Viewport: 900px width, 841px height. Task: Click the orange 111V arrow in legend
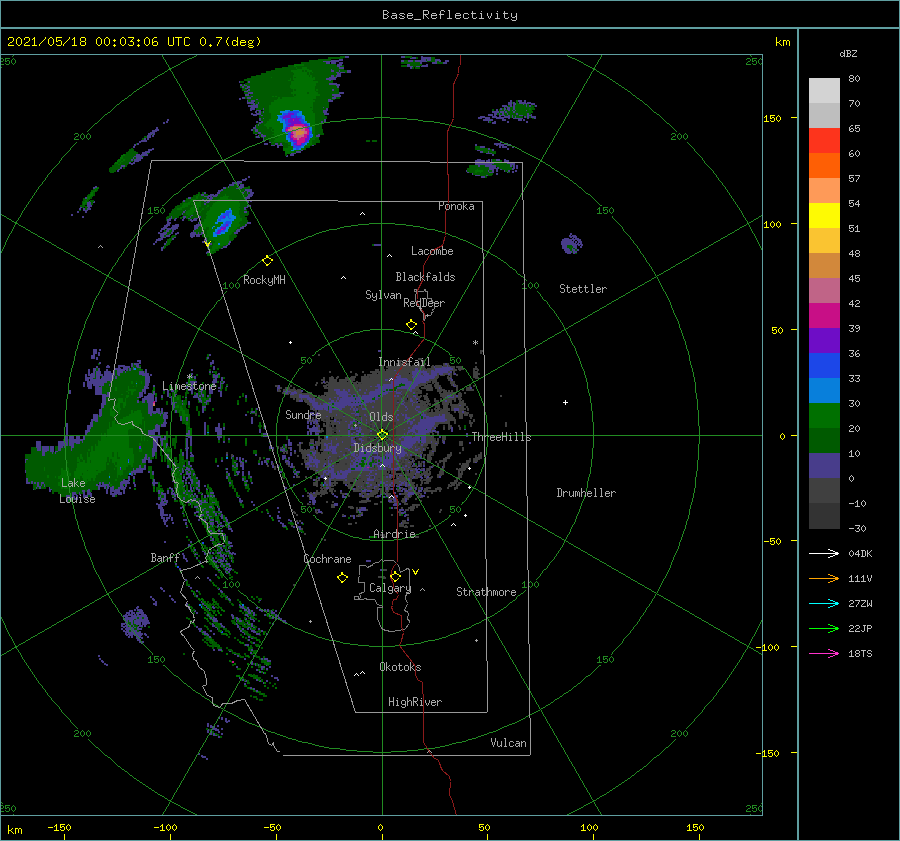tap(824, 579)
